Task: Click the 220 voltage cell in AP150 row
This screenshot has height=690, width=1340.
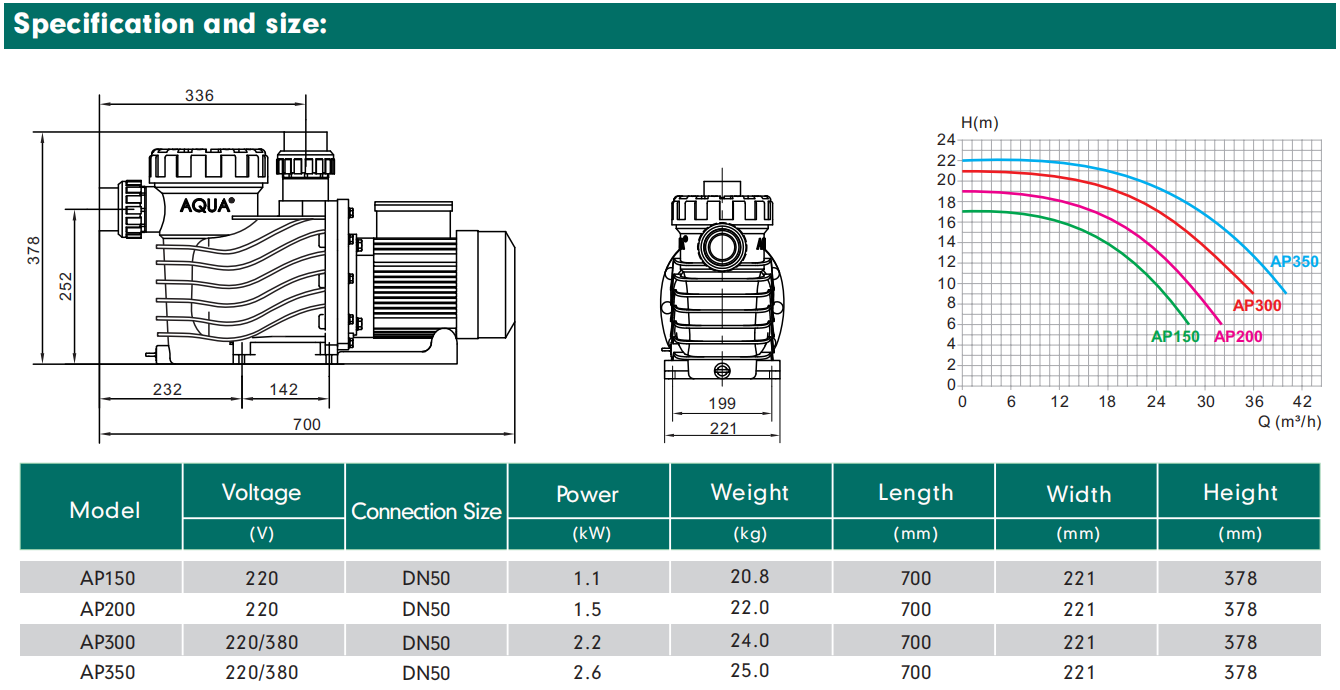Action: tap(261, 578)
